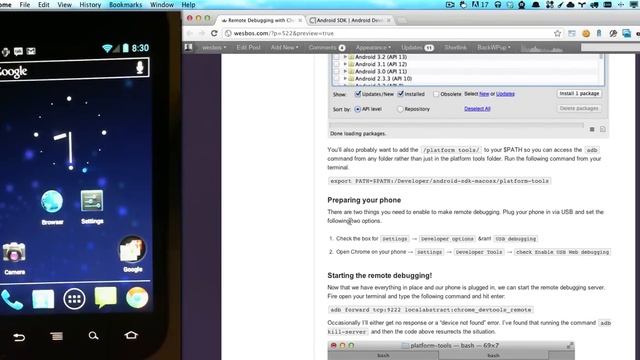Click the wrench-shaped extension icon in Chrome toolbar
The height and width of the screenshot is (360, 640).
(x=613, y=33)
